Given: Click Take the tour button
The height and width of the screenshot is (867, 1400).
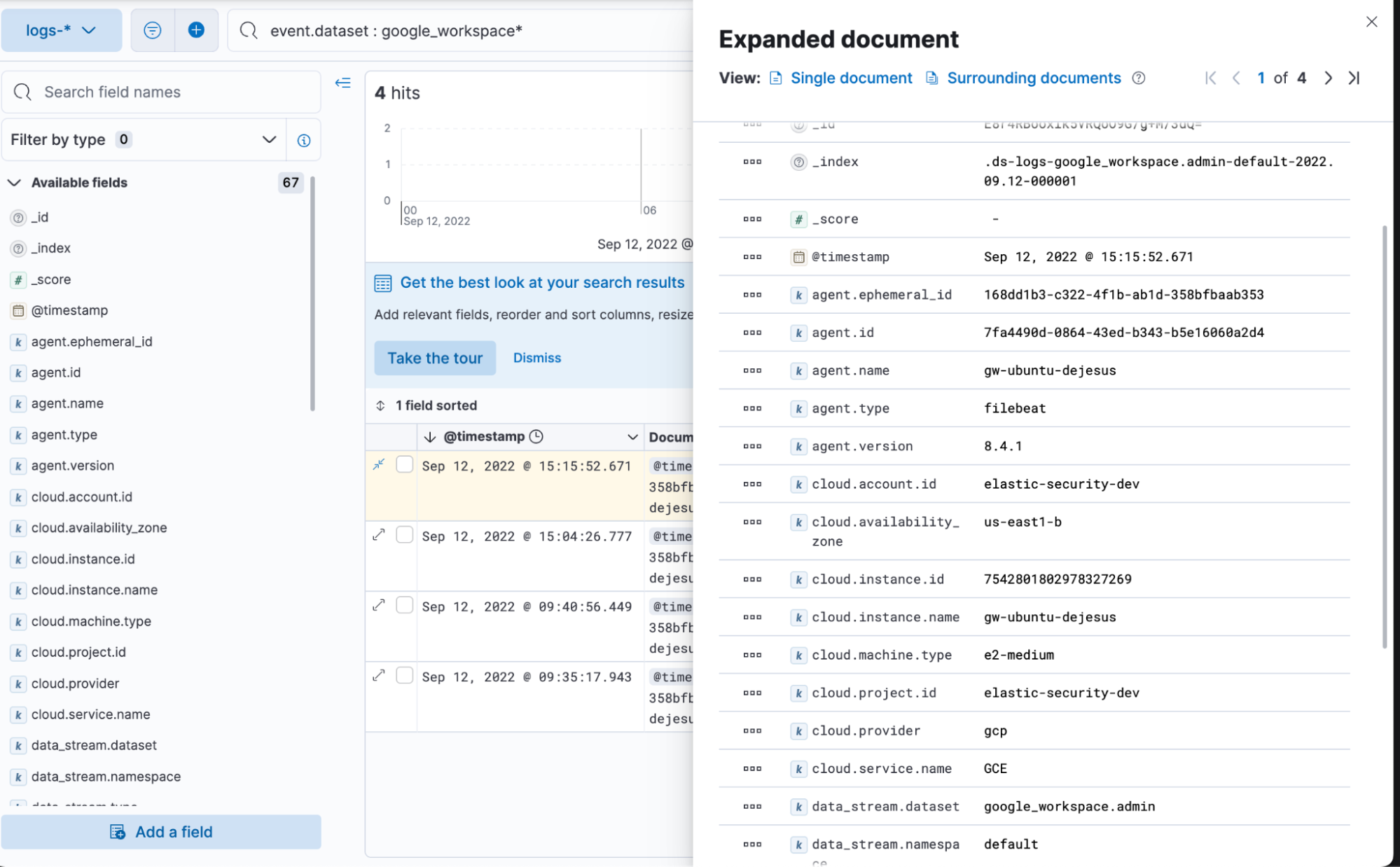Looking at the screenshot, I should [x=435, y=358].
